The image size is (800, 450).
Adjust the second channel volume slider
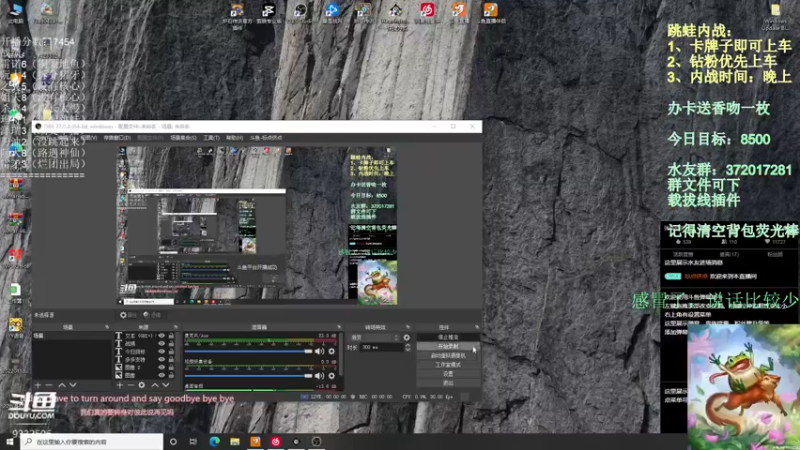tap(248, 376)
